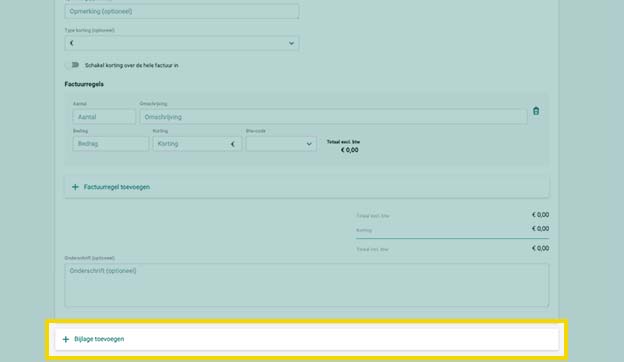Image resolution: width=624 pixels, height=362 pixels.
Task: Select the Factuurregels heading text
Action: [x=84, y=84]
